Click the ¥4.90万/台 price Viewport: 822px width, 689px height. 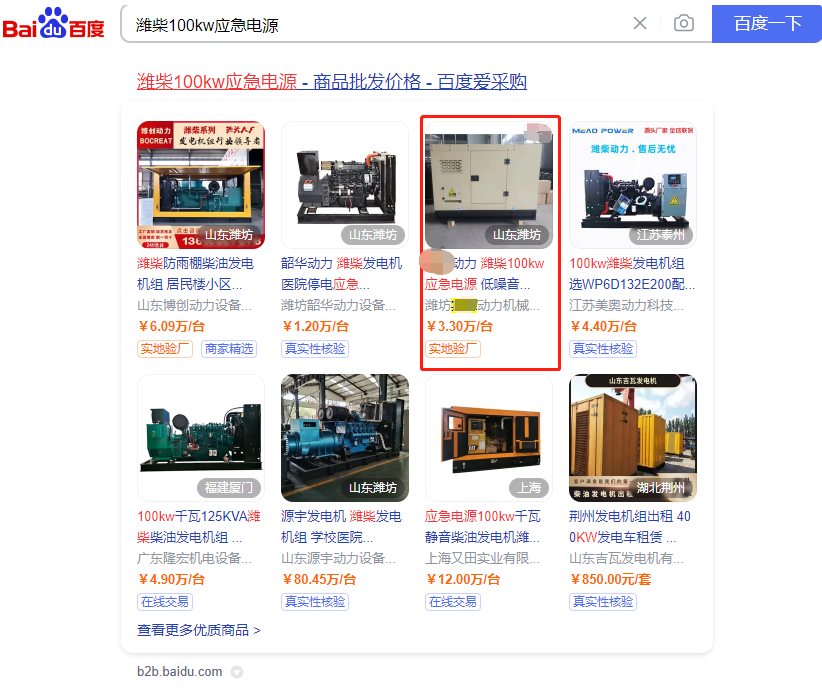[171, 579]
